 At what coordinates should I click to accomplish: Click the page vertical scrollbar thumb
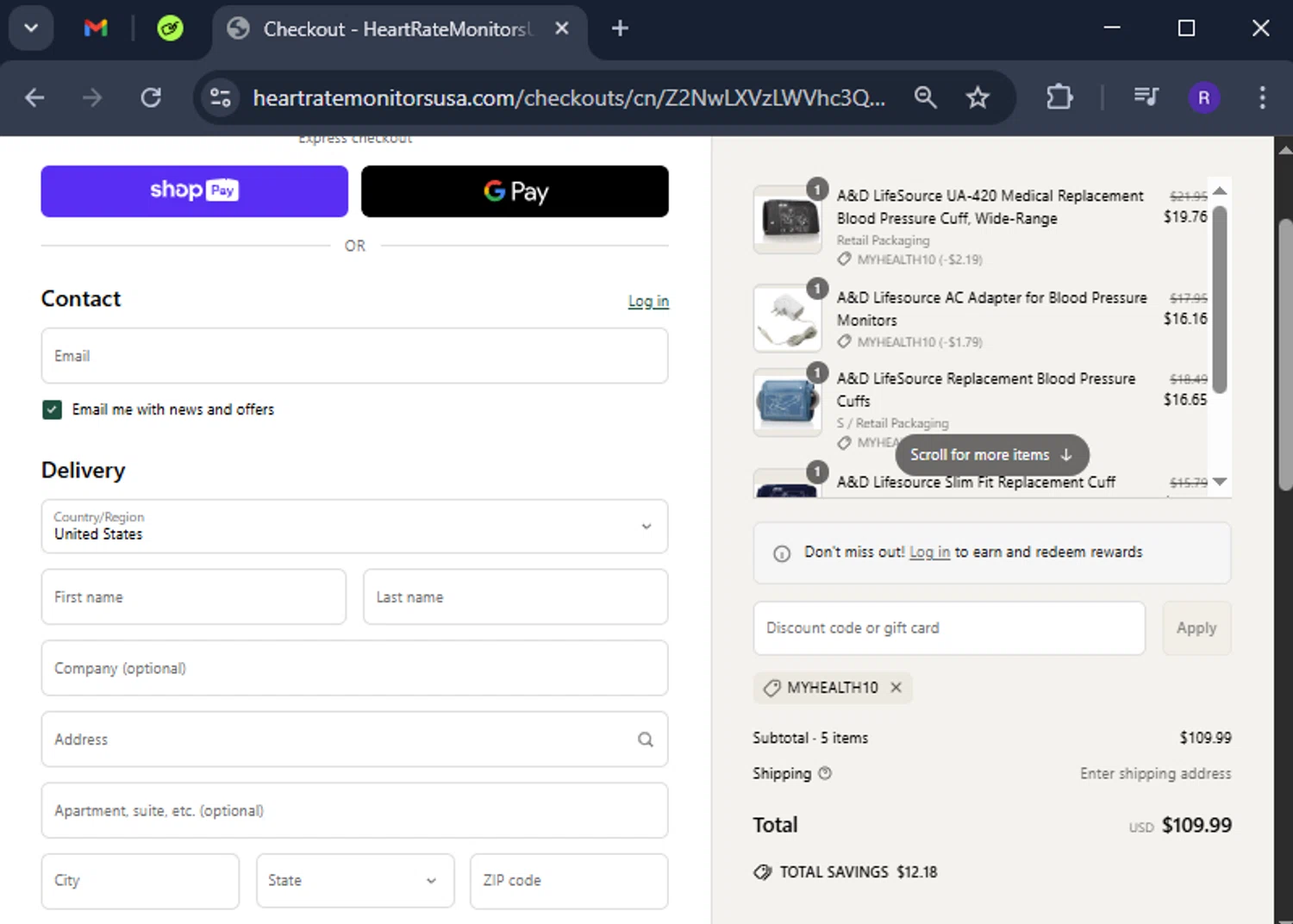click(x=1285, y=355)
